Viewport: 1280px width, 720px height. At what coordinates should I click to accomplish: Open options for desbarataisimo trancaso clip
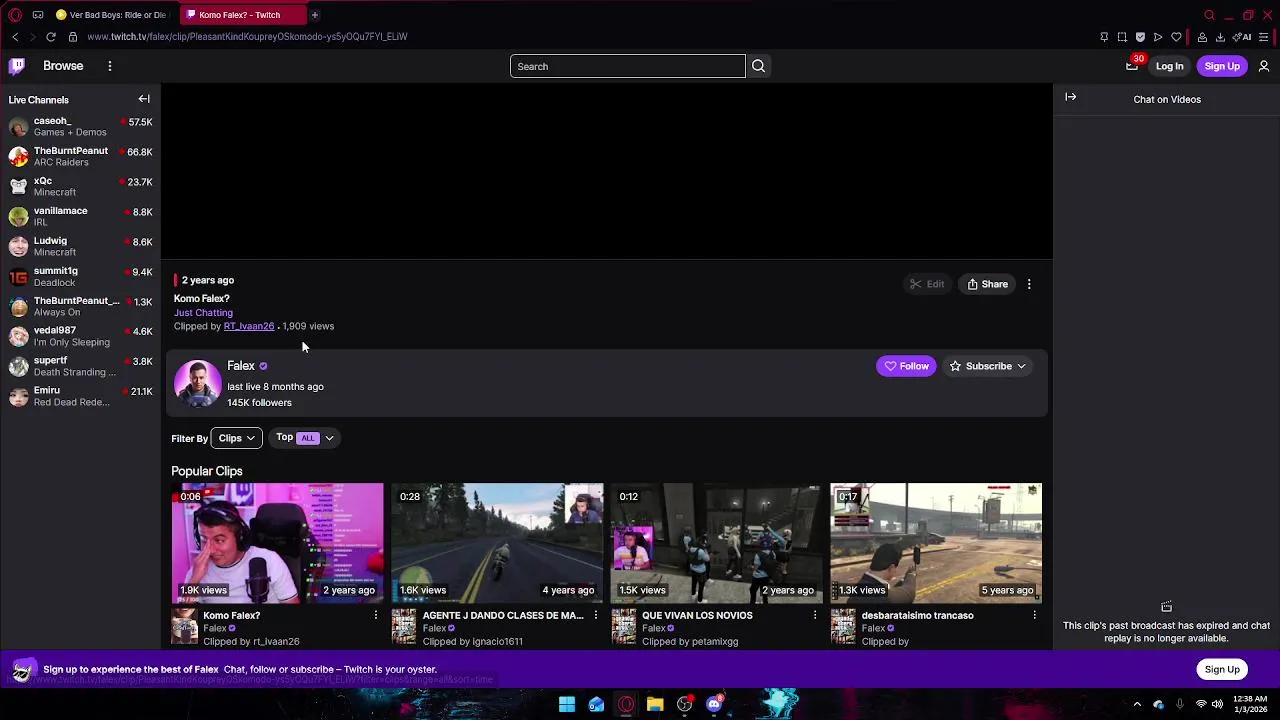pyautogui.click(x=1035, y=616)
